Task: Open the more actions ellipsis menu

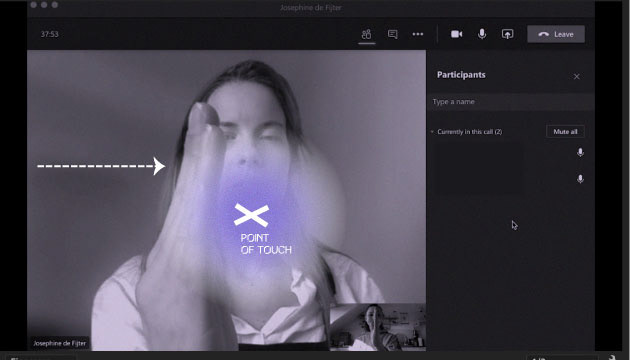Action: coord(418,34)
